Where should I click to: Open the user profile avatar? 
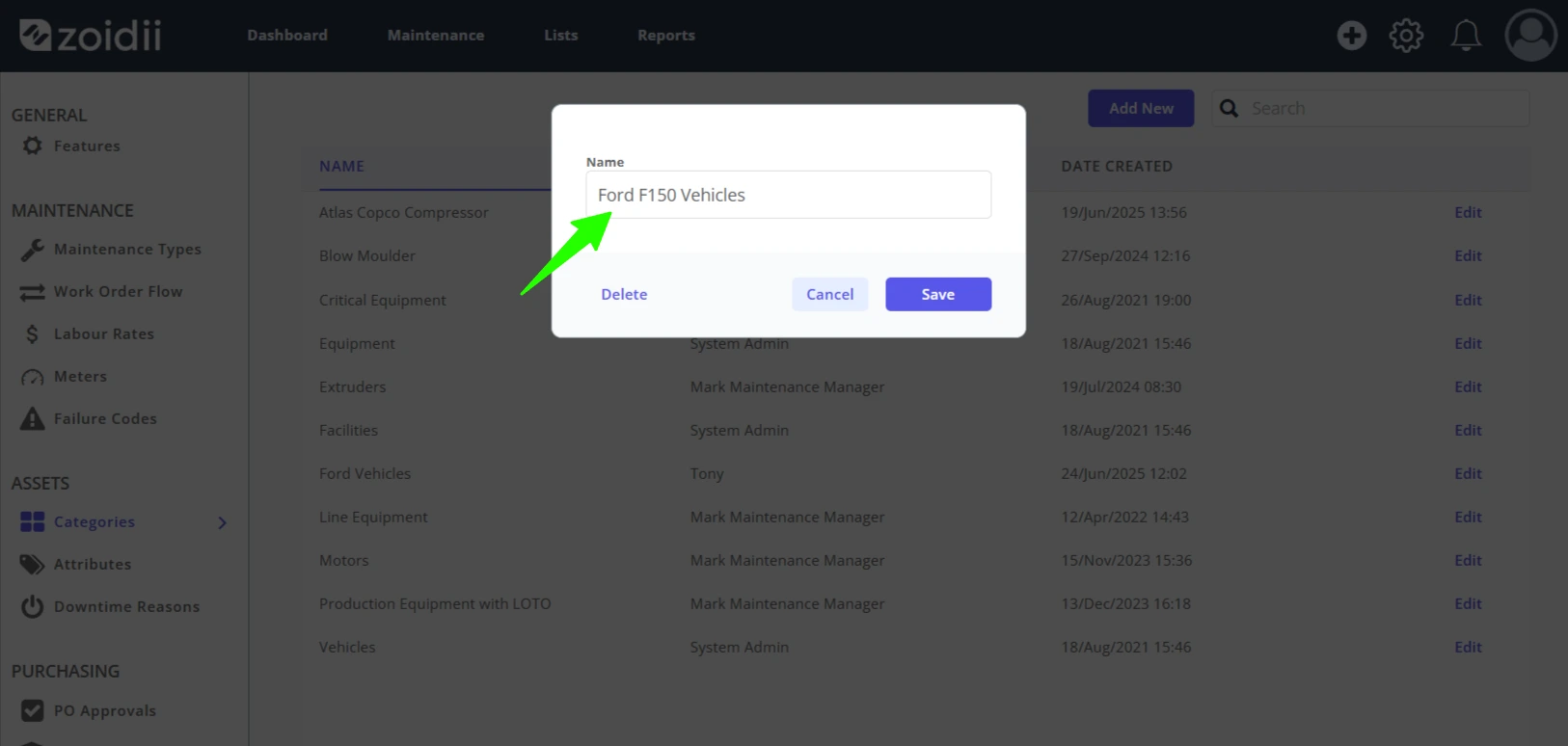click(1531, 36)
